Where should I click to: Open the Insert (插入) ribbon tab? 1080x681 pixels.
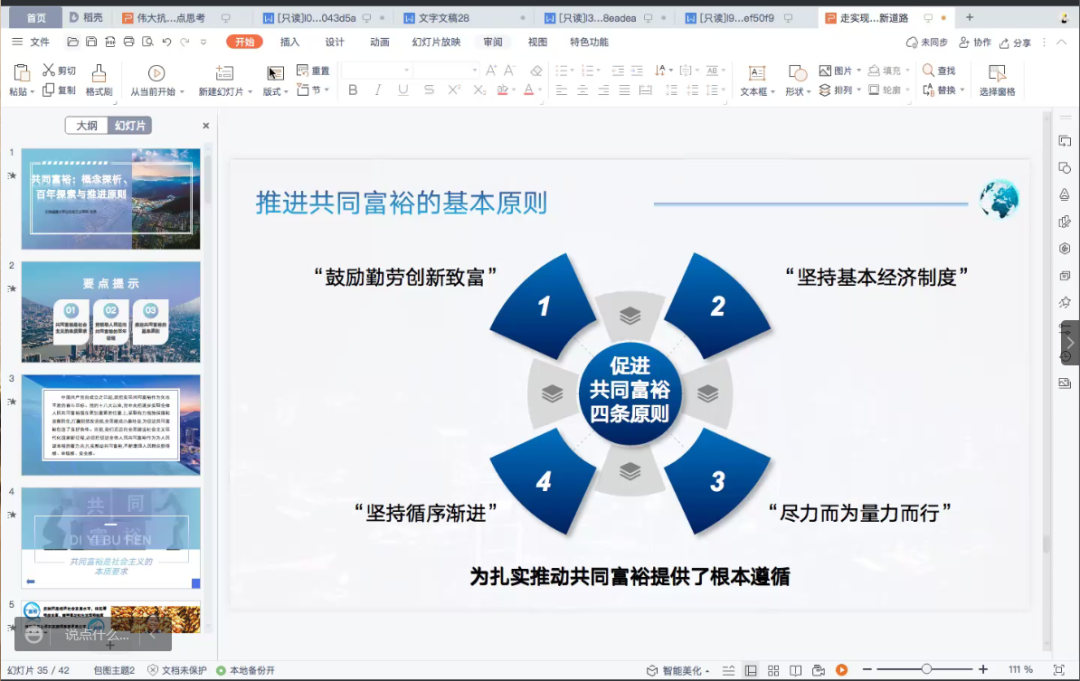tap(290, 42)
